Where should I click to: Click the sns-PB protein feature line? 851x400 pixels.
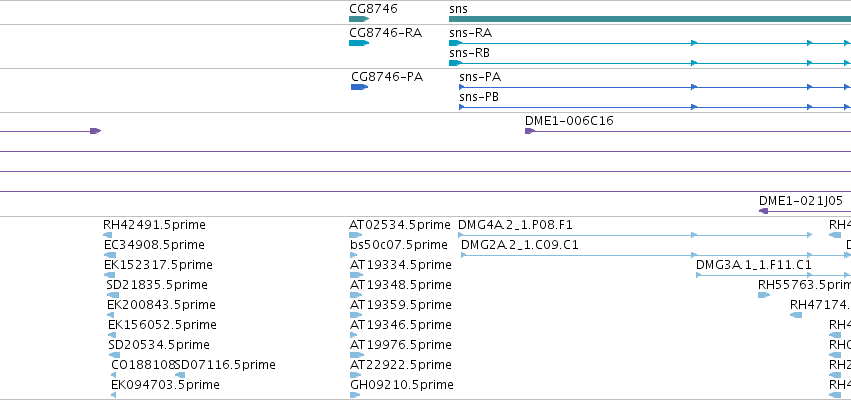point(655,107)
